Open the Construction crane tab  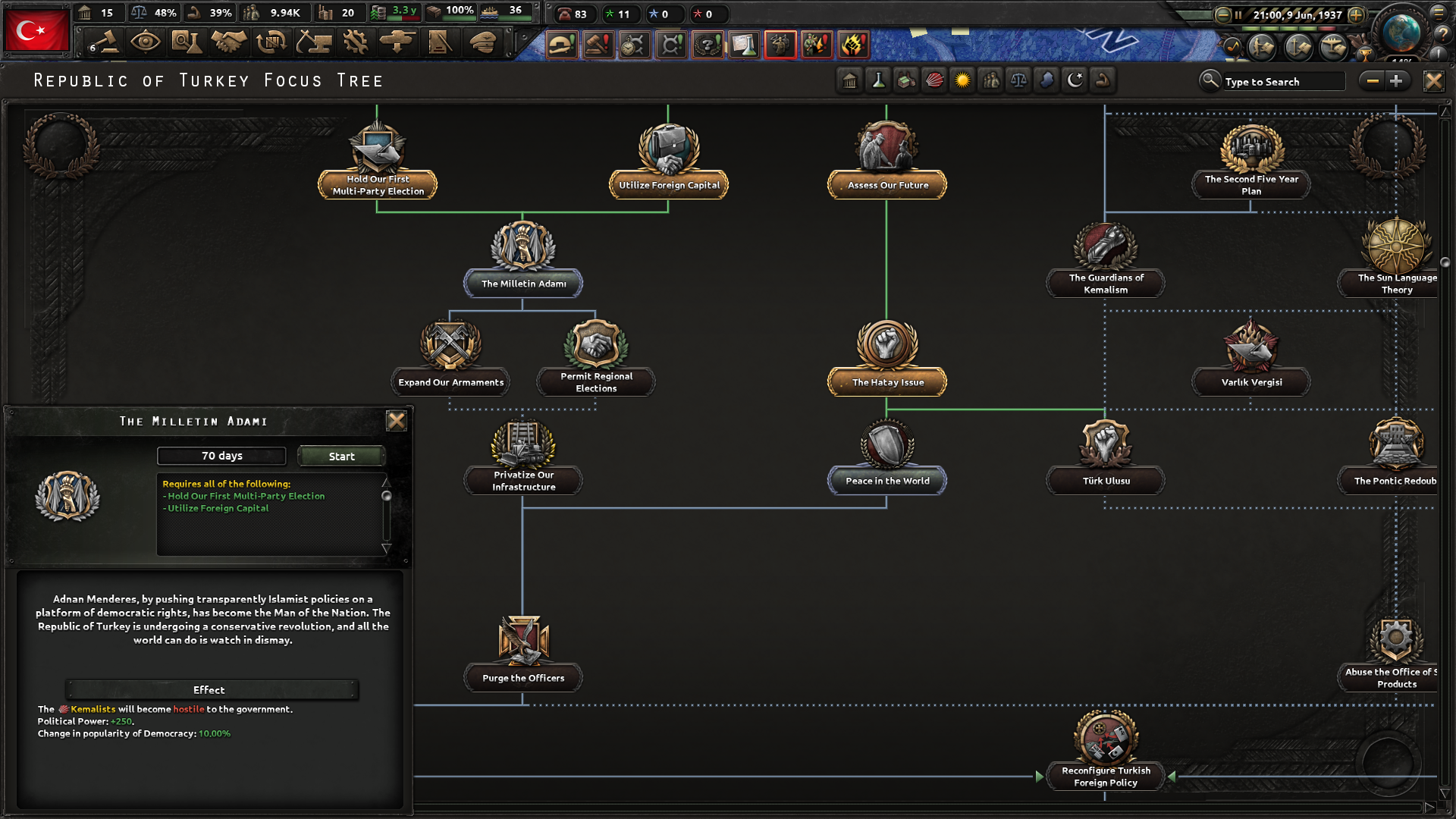313,42
